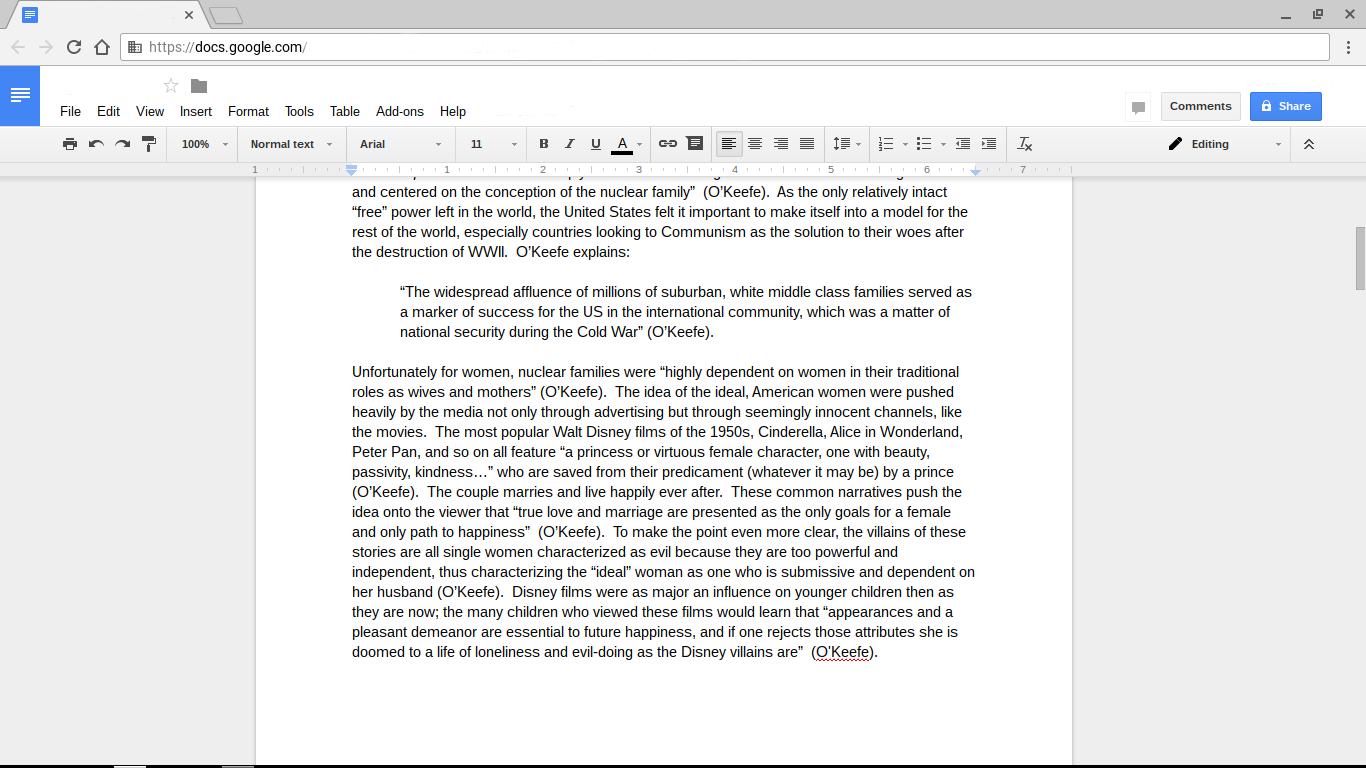Click the blue Share button

[1285, 106]
